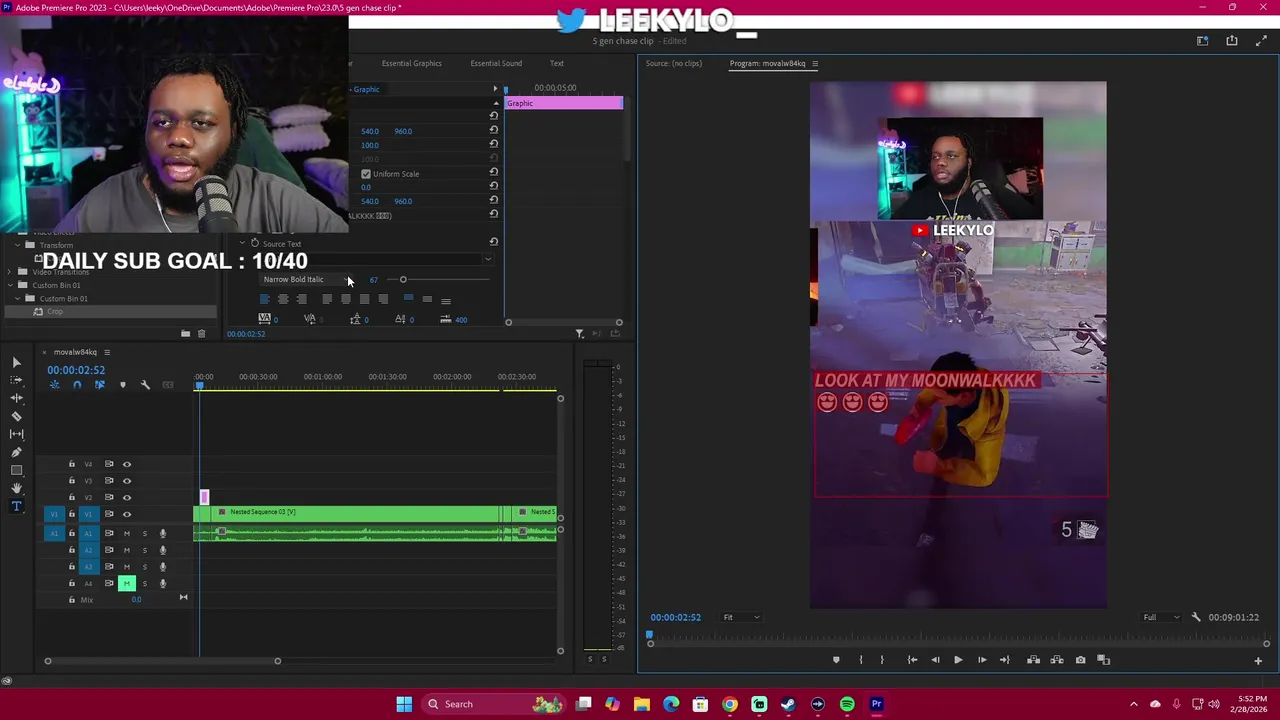Viewport: 1280px width, 720px height.
Task: Toggle Linked Selection in timeline
Action: 99,385
